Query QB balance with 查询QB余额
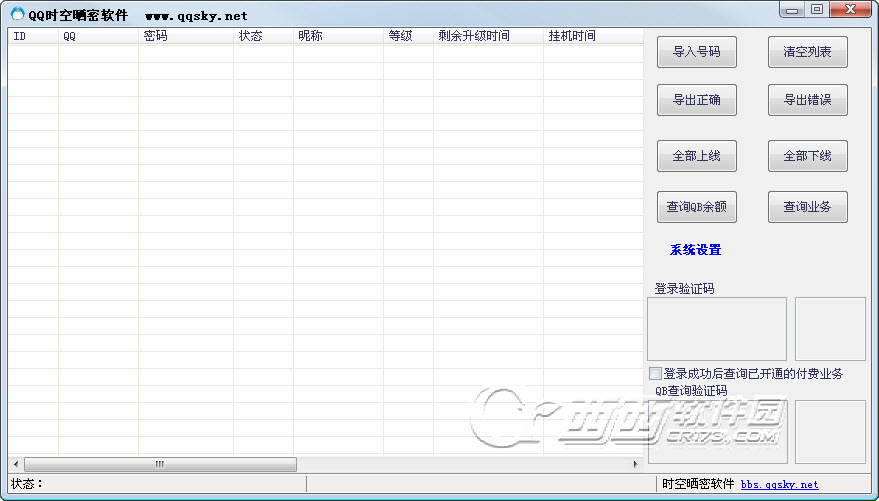 (x=696, y=207)
